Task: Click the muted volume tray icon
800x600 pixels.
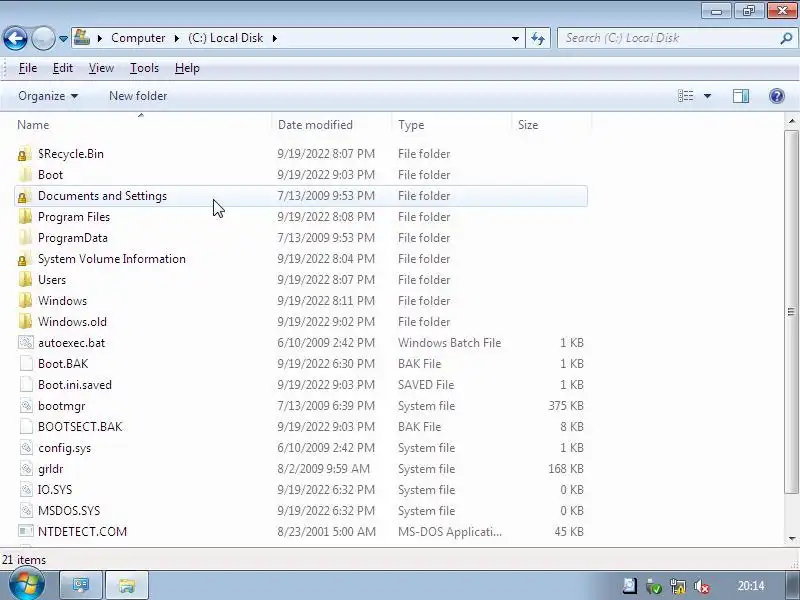Action: 703,587
